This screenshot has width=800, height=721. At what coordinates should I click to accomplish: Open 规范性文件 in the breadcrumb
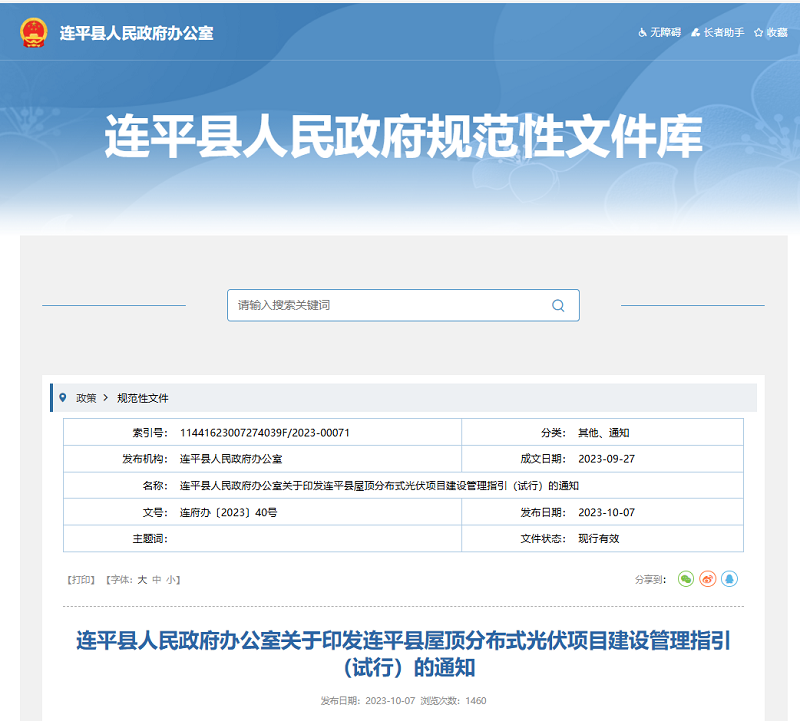[143, 397]
